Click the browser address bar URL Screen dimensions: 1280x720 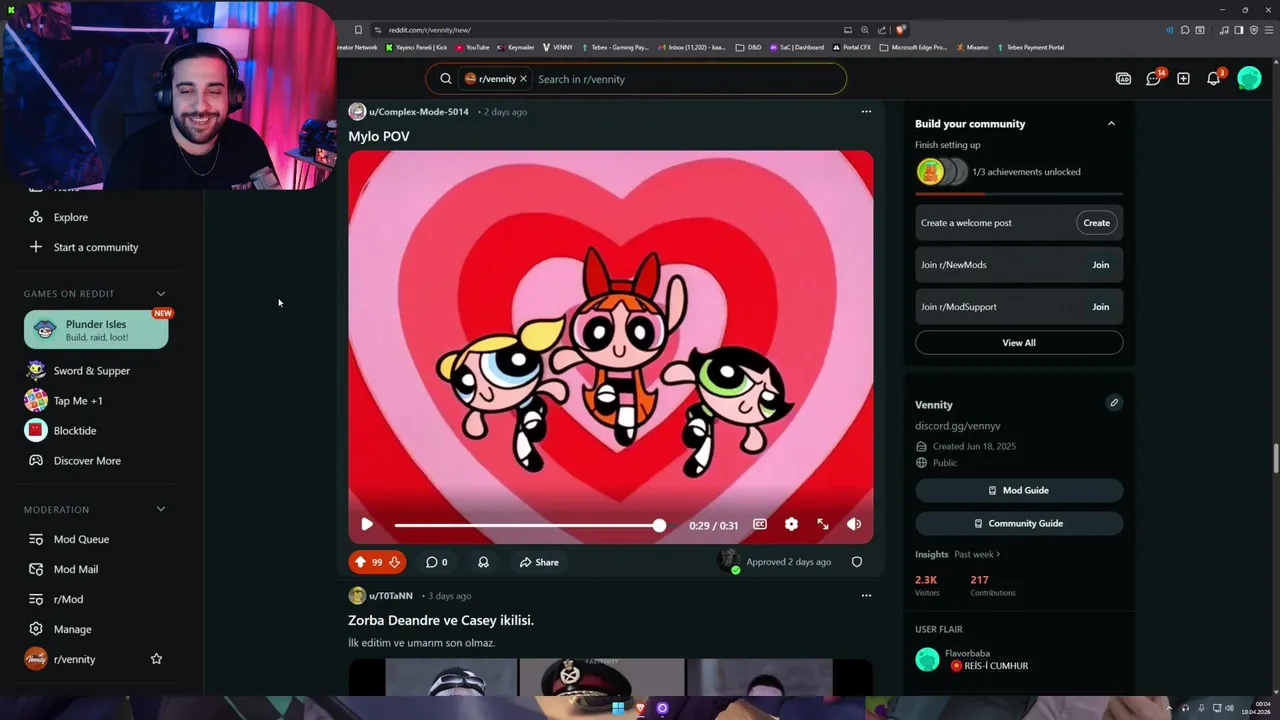point(429,30)
